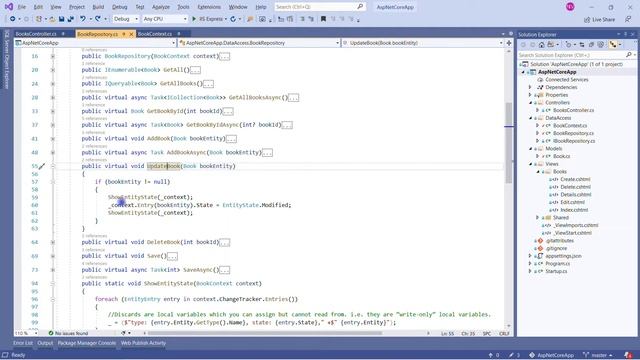
Task: Expand collapsed DeleteBook method at line 64
Action: [x=53, y=242]
